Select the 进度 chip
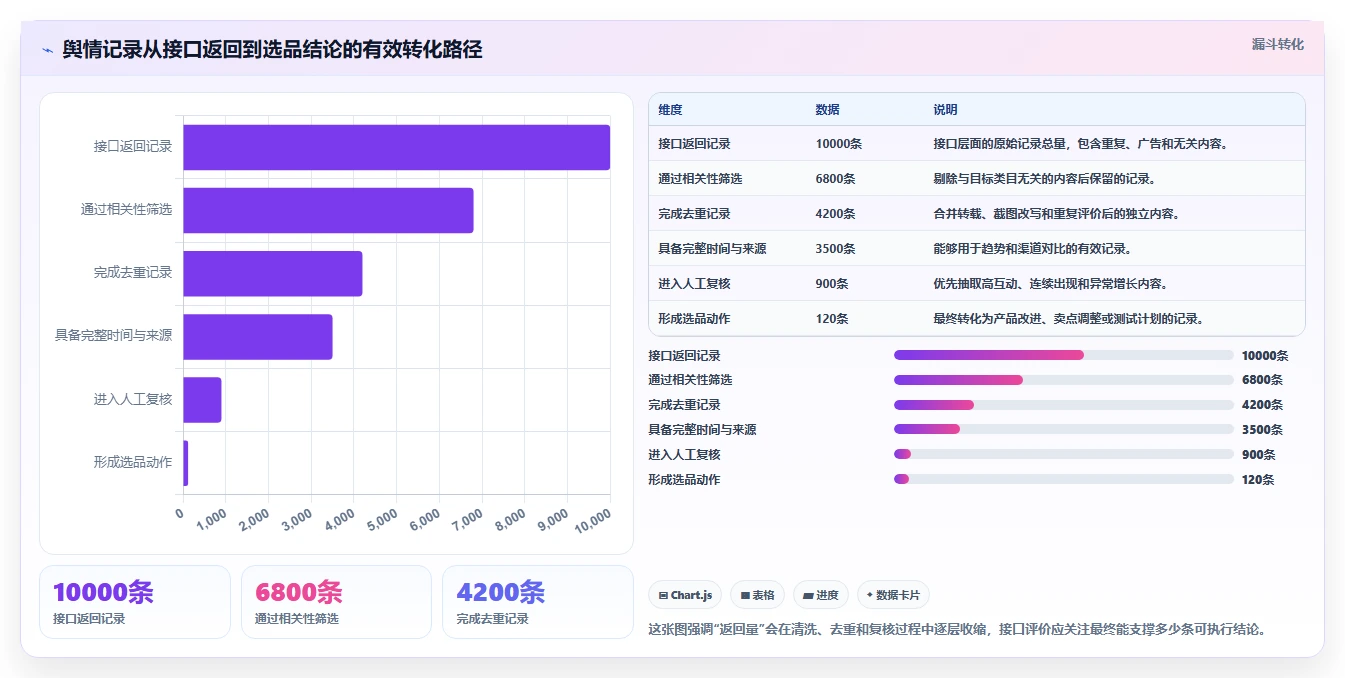The height and width of the screenshot is (678, 1345). coord(821,595)
